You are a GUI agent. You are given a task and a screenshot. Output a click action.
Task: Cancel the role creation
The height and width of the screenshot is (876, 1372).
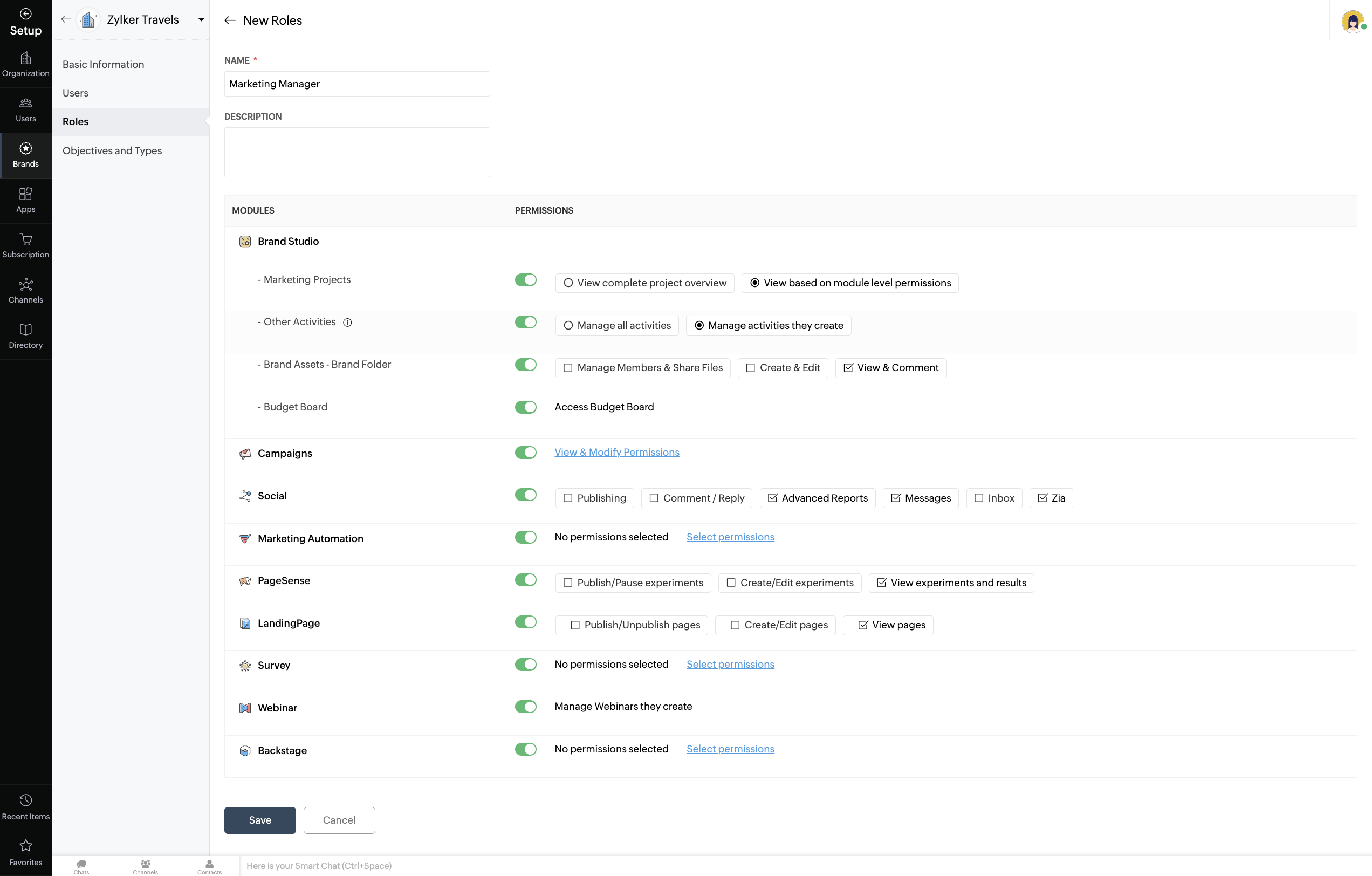tap(339, 820)
